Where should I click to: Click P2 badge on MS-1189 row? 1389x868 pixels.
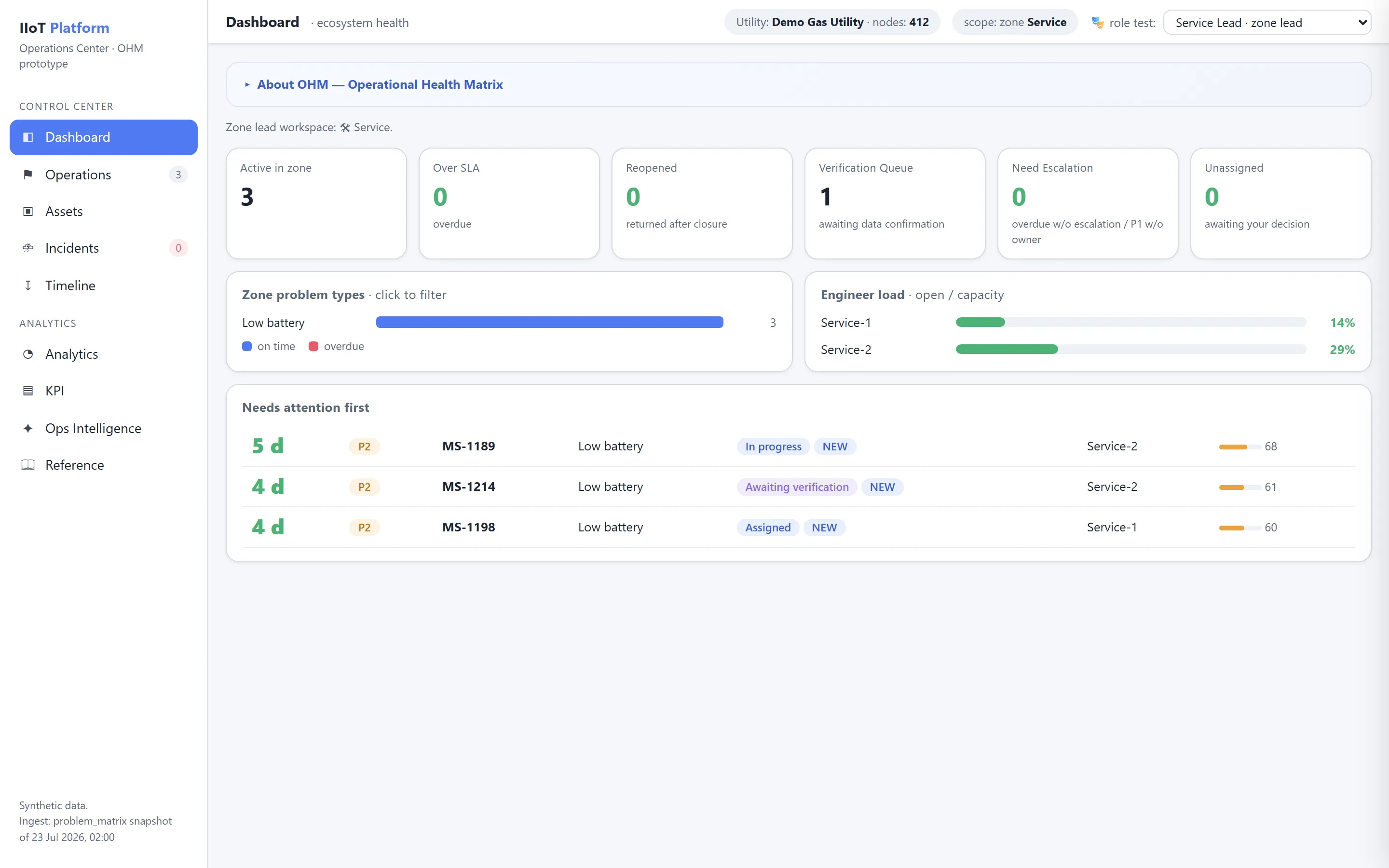365,447
